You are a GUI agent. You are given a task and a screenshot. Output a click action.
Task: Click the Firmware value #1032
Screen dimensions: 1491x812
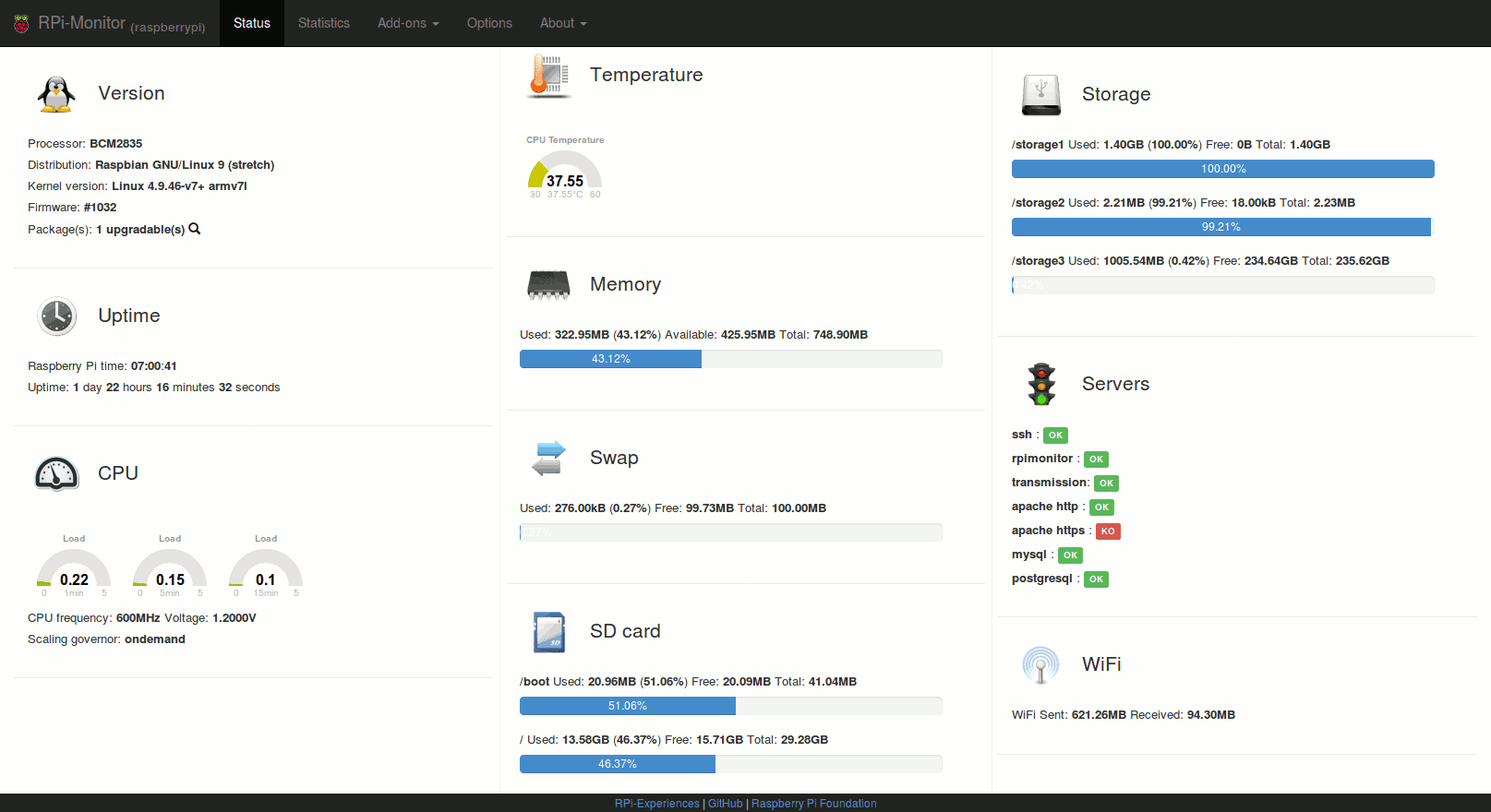100,208
